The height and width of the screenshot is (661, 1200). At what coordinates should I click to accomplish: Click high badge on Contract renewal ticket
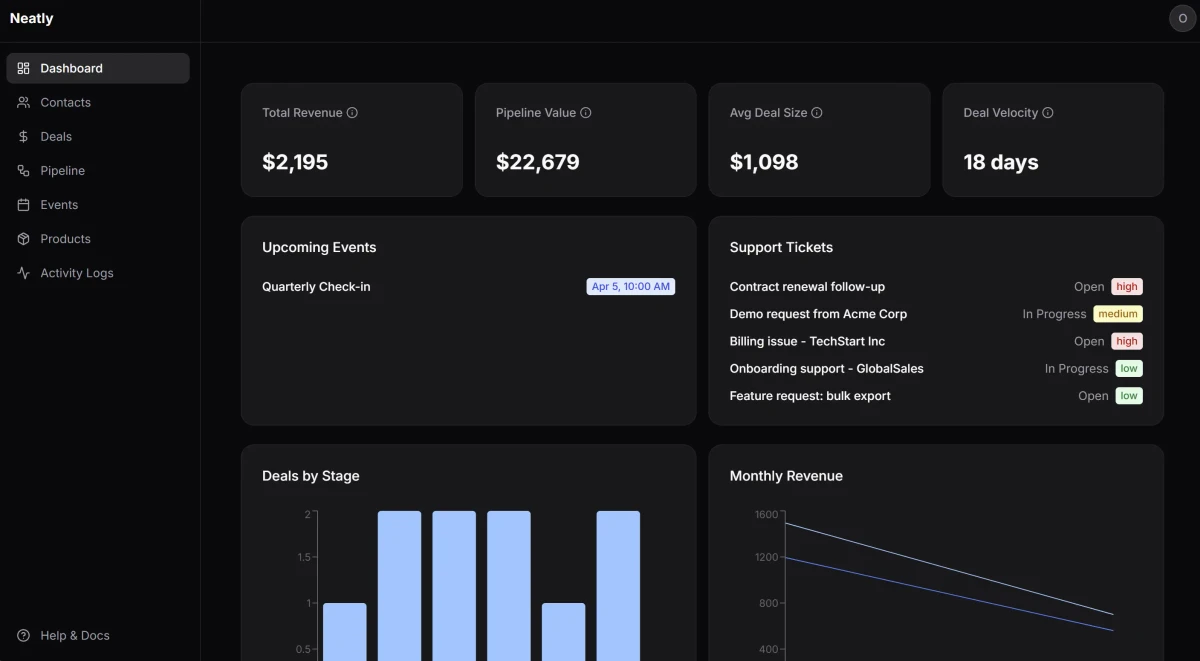click(x=1127, y=287)
